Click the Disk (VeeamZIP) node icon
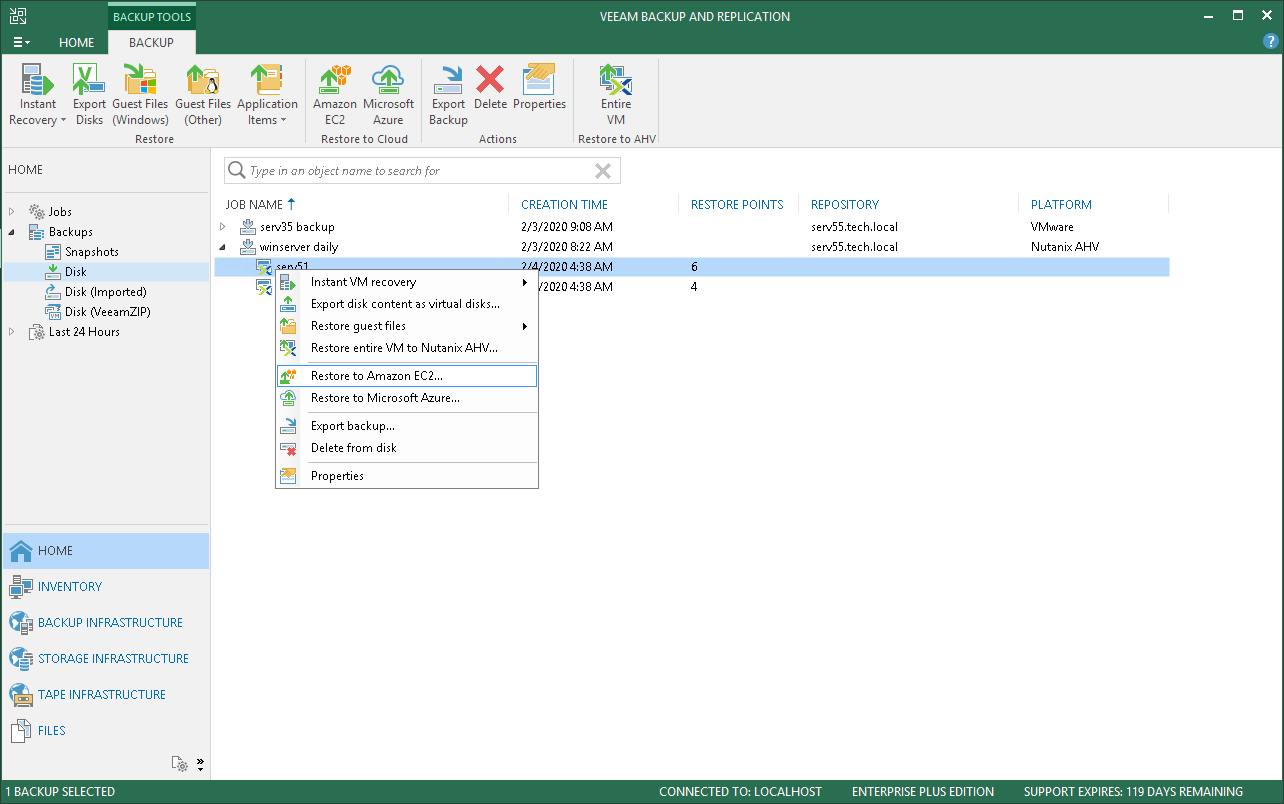 54,312
